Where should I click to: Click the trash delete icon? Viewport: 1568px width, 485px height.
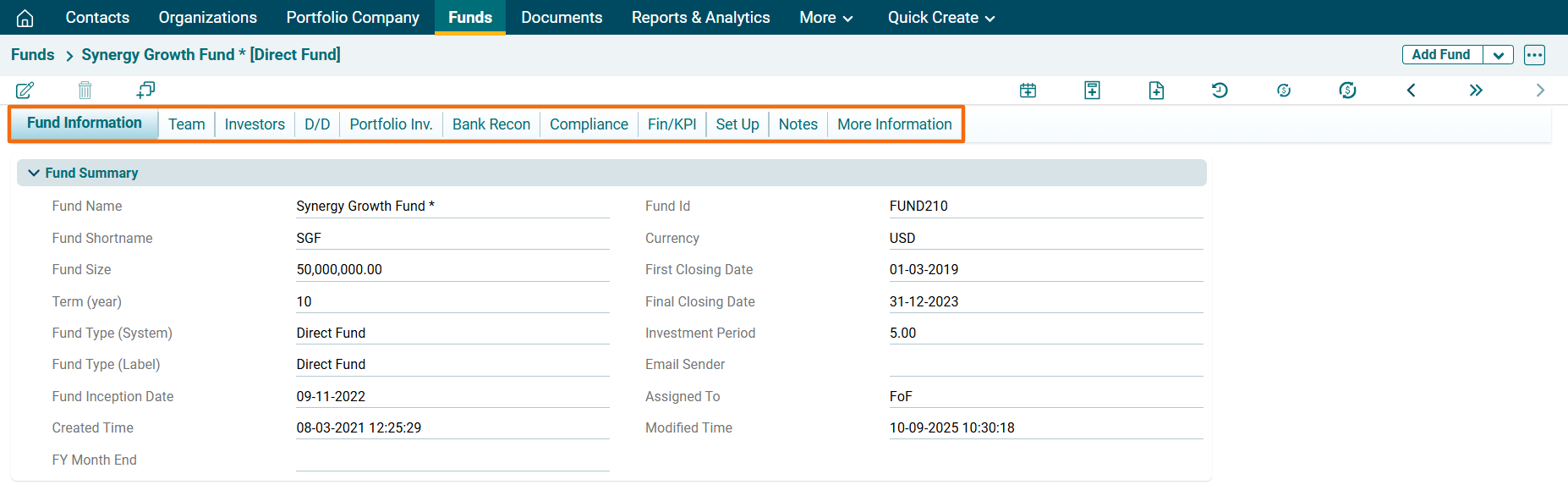coord(85,91)
